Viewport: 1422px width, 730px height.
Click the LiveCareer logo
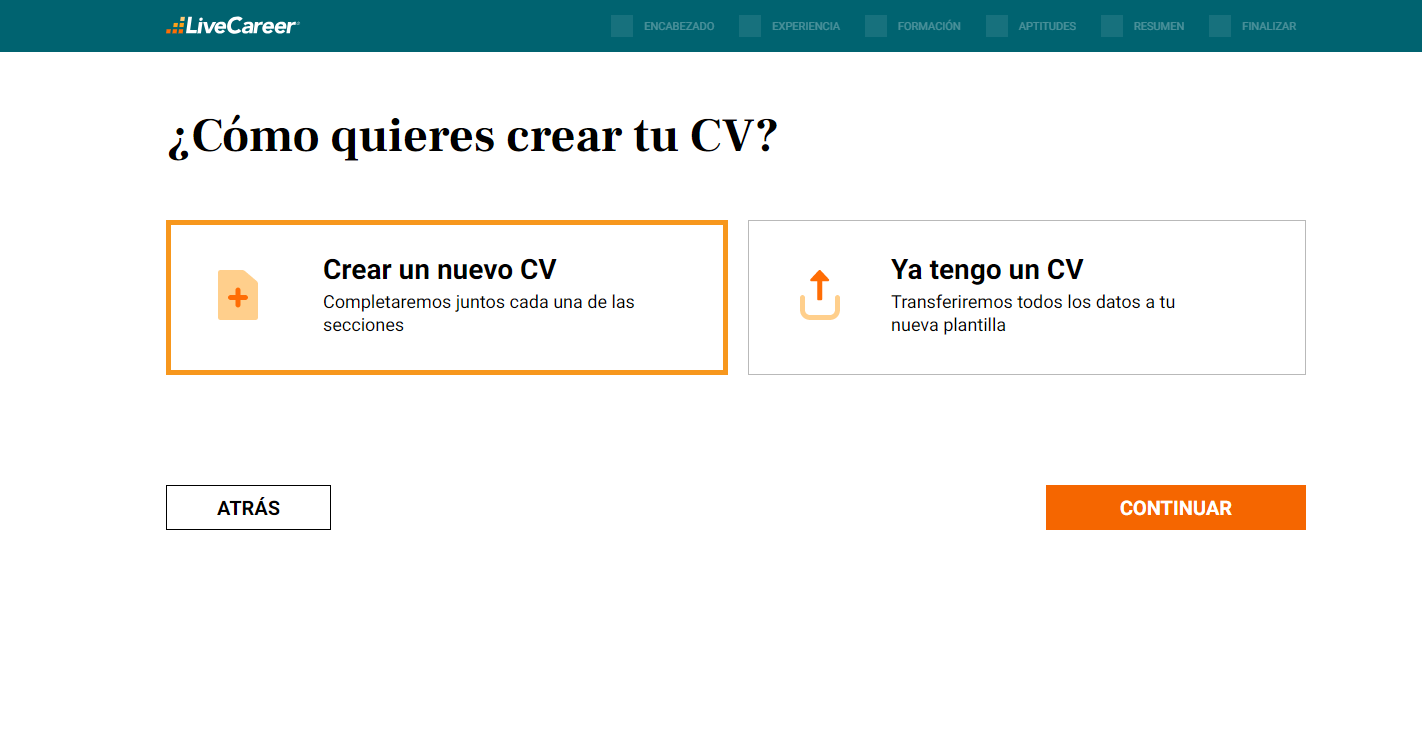(232, 26)
